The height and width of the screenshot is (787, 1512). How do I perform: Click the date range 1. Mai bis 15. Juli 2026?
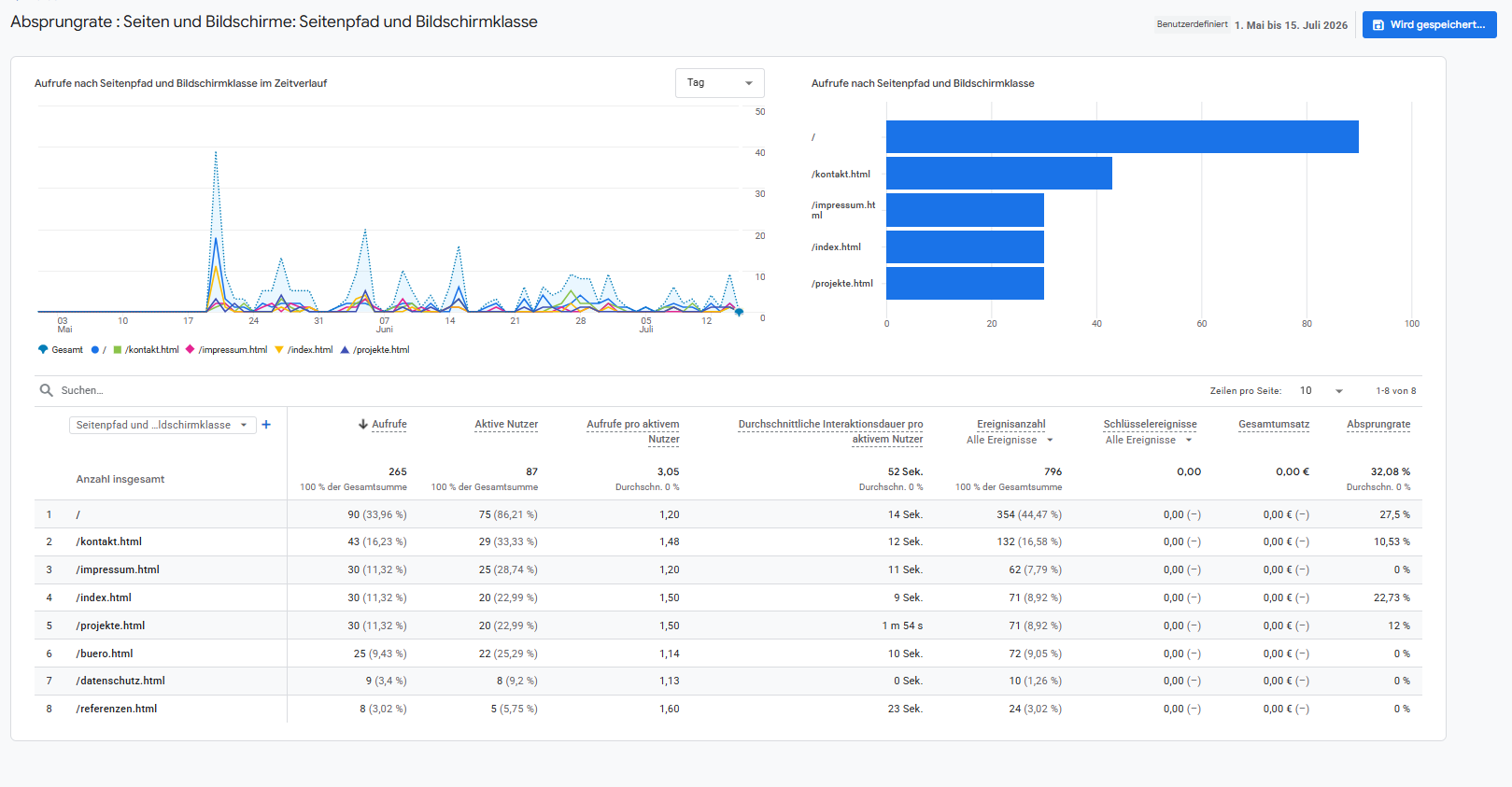coord(1291,25)
